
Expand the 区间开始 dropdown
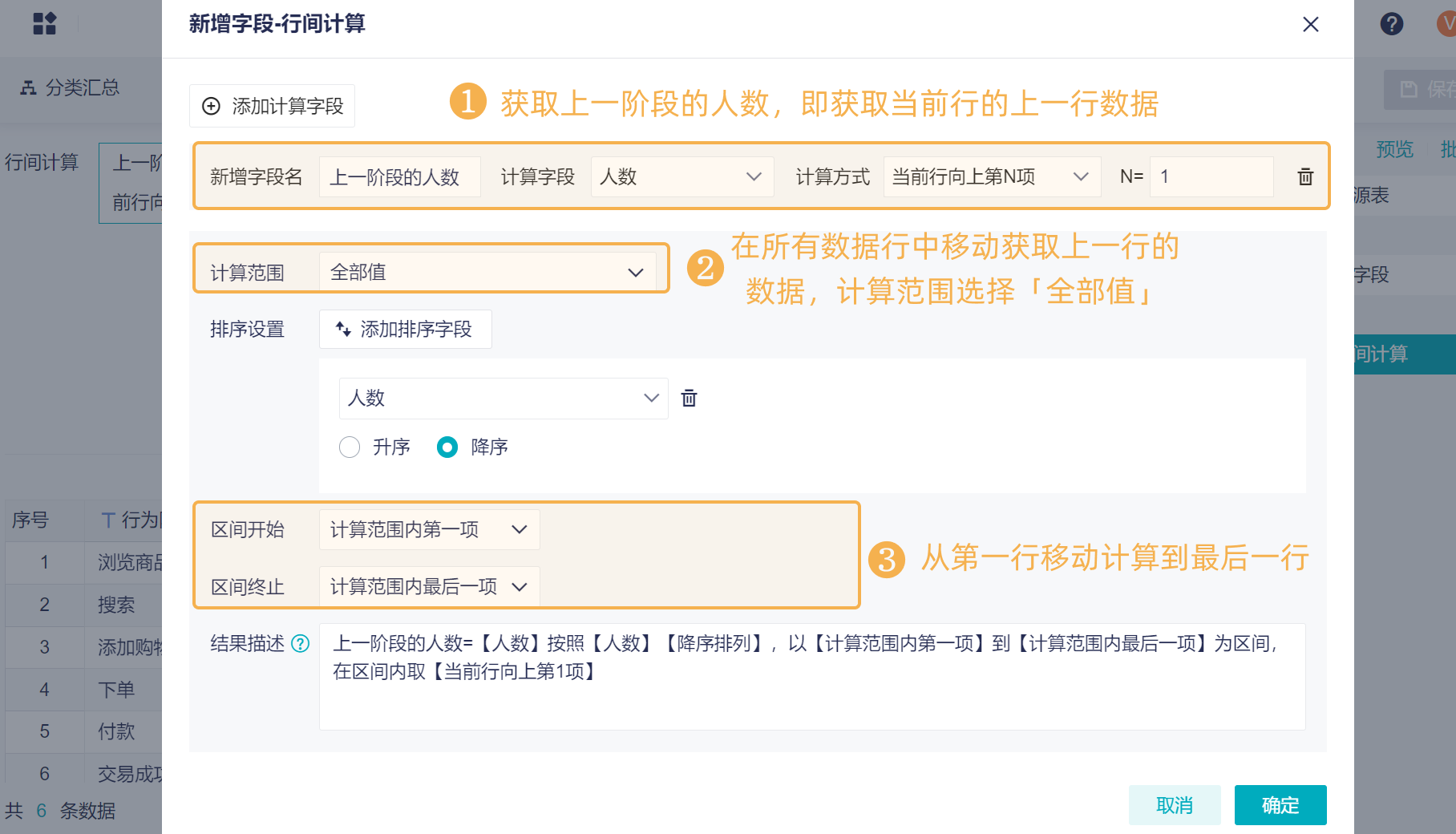pyautogui.click(x=429, y=529)
